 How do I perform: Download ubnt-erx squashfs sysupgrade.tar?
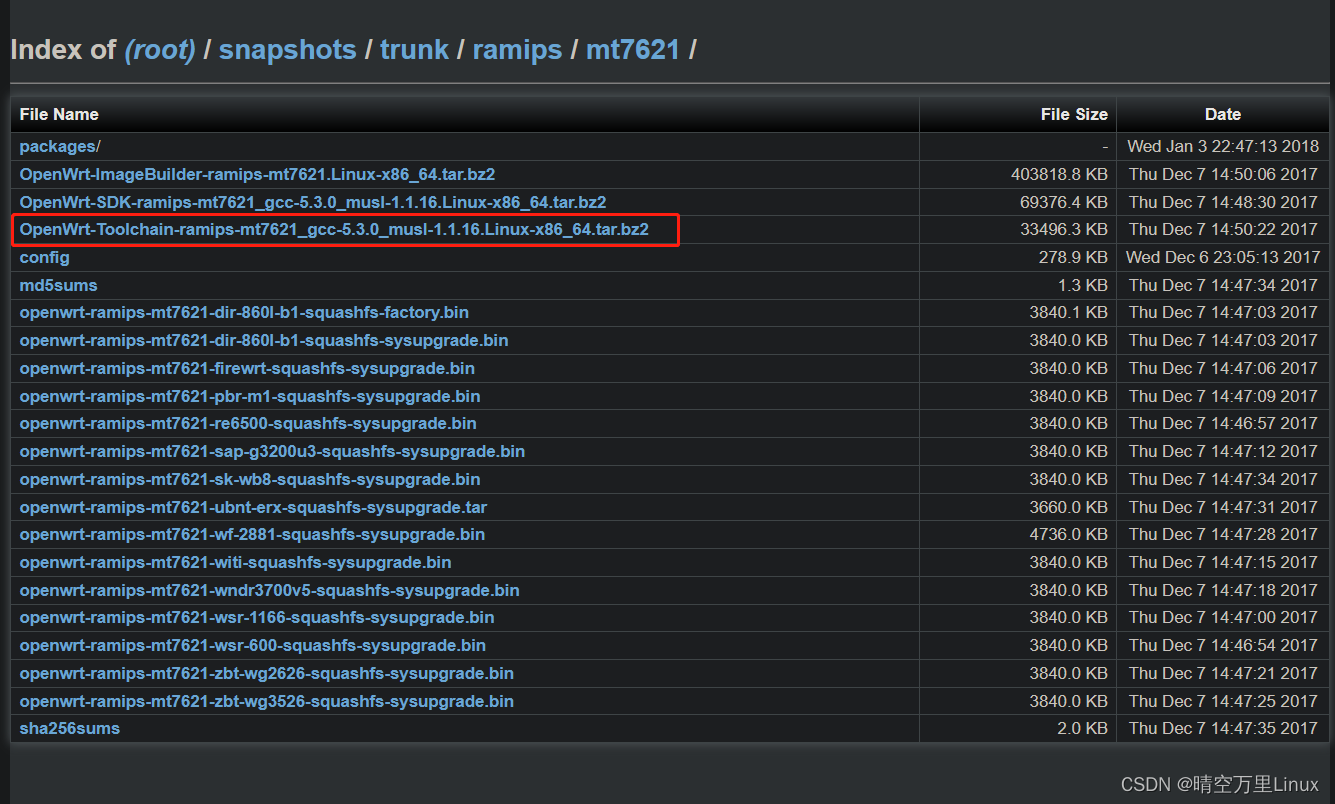coord(253,507)
